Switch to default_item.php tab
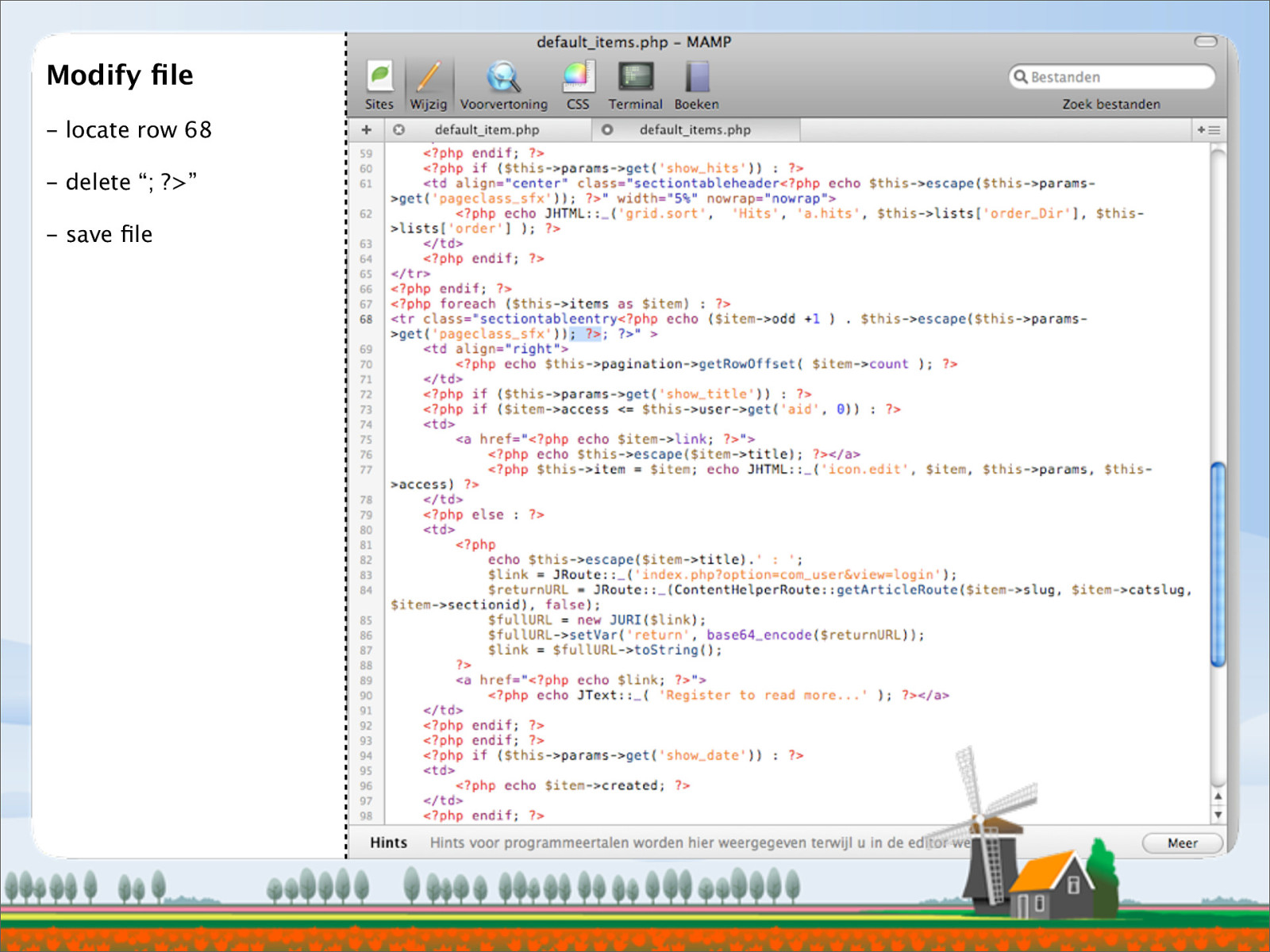 pos(487,129)
